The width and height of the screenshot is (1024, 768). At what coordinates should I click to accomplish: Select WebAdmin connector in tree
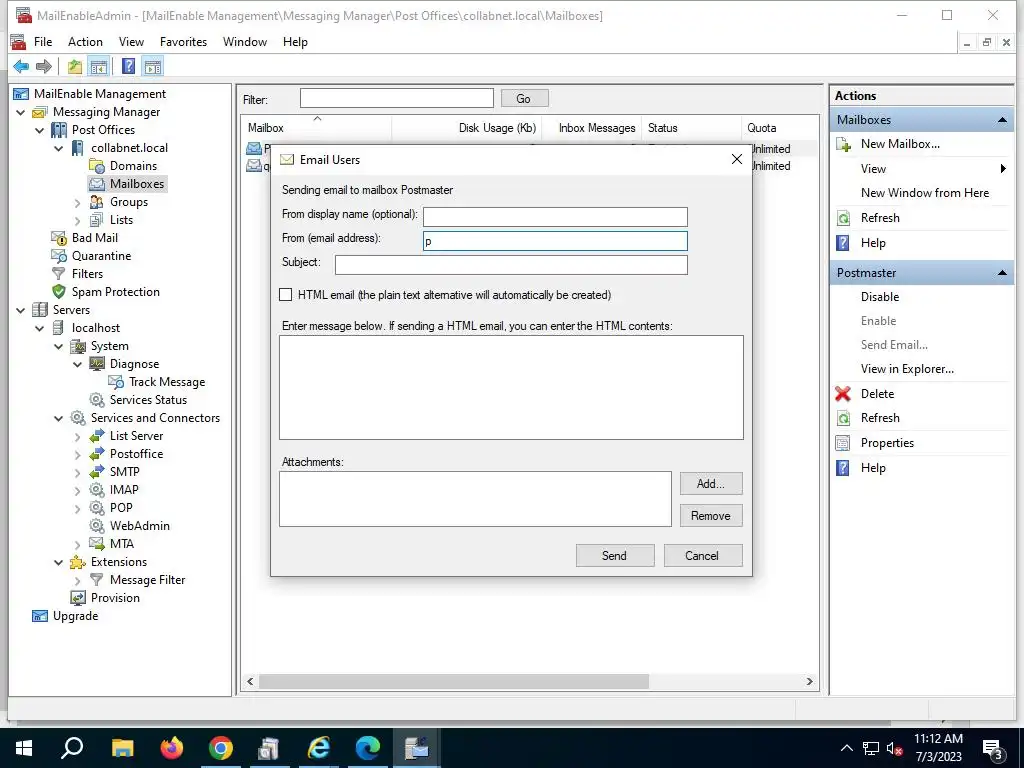pos(139,526)
